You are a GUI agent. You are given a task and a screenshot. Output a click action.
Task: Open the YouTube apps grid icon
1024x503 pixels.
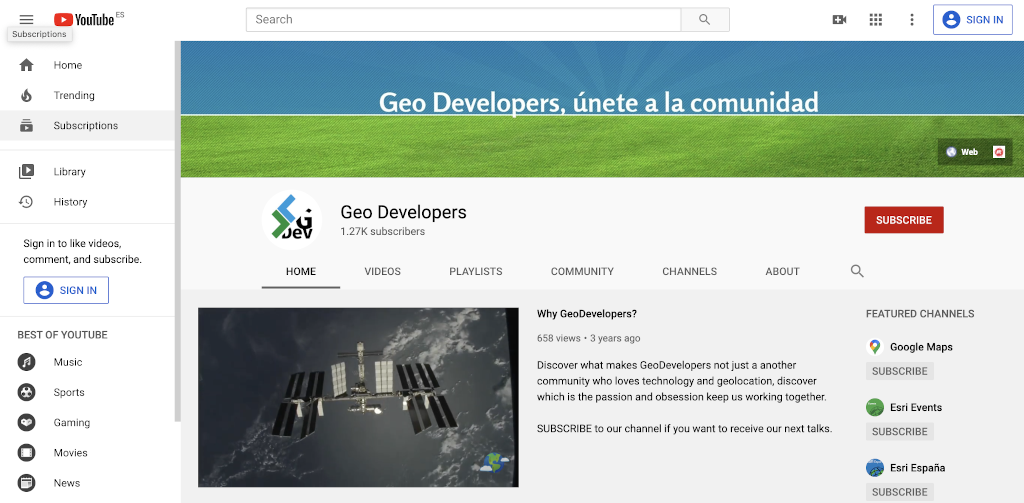tap(876, 20)
